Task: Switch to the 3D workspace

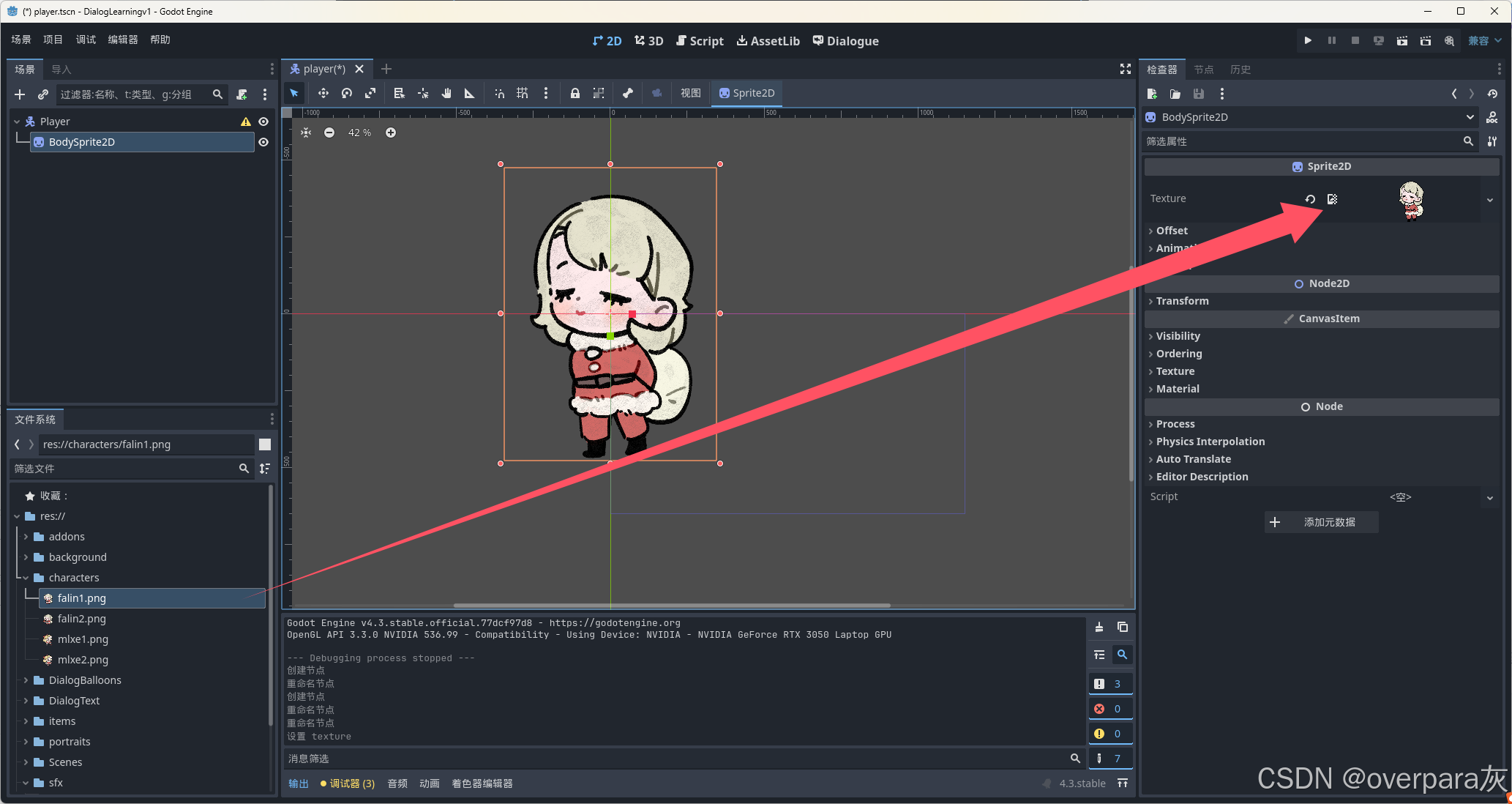Action: coord(648,41)
